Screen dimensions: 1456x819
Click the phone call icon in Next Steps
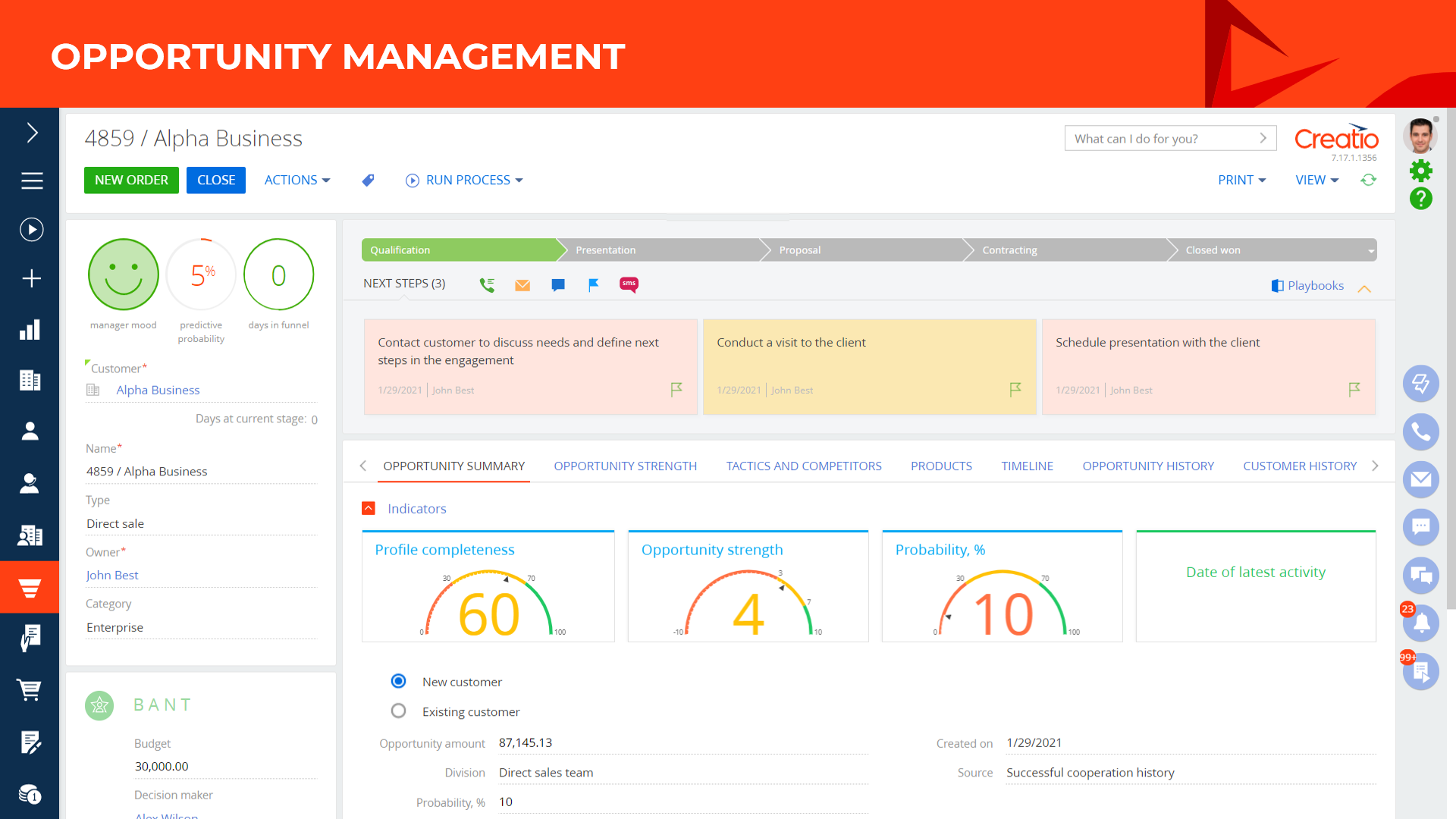pyautogui.click(x=487, y=285)
